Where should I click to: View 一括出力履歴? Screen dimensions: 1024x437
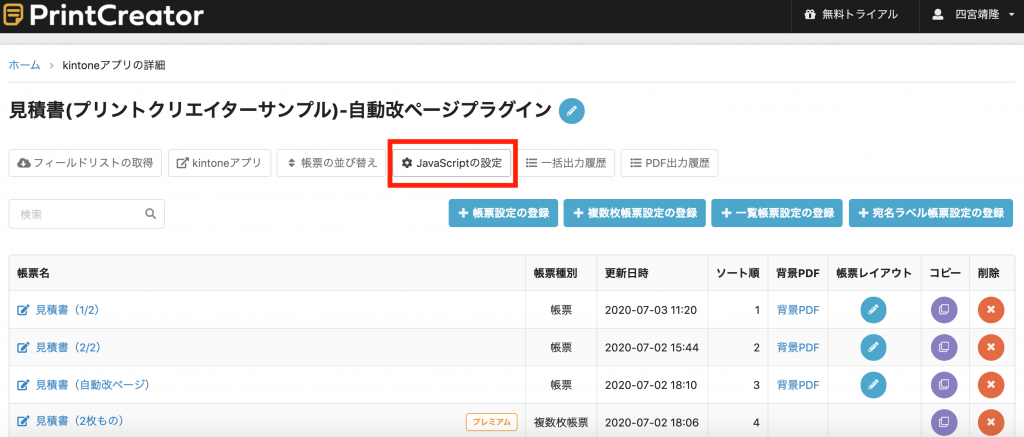click(x=567, y=163)
